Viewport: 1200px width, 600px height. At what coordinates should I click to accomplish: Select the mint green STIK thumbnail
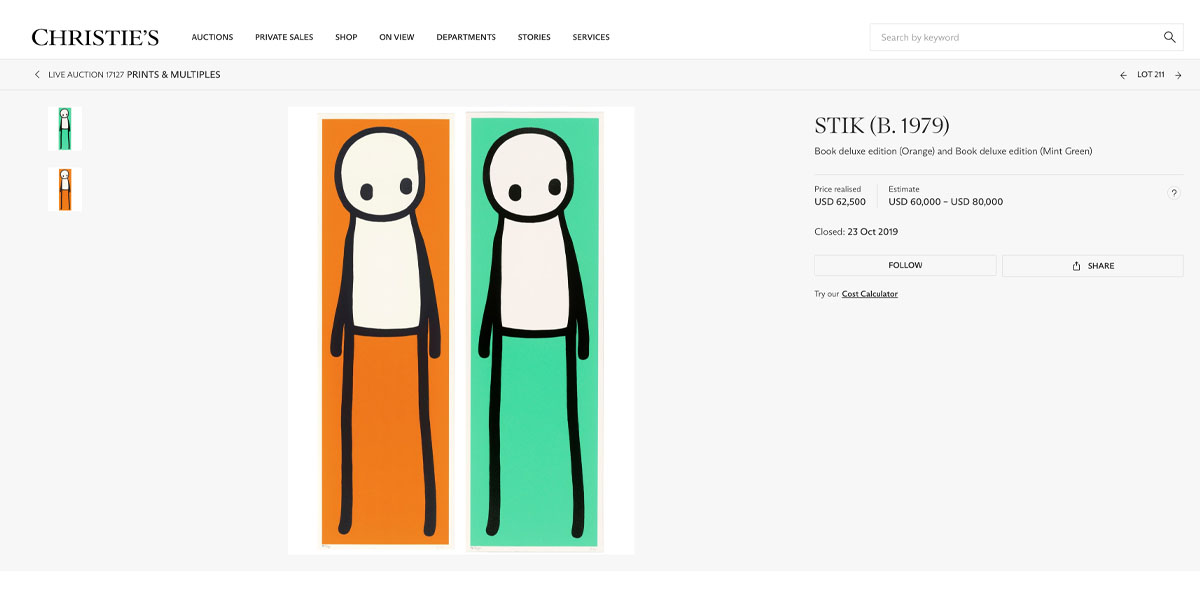[63, 128]
